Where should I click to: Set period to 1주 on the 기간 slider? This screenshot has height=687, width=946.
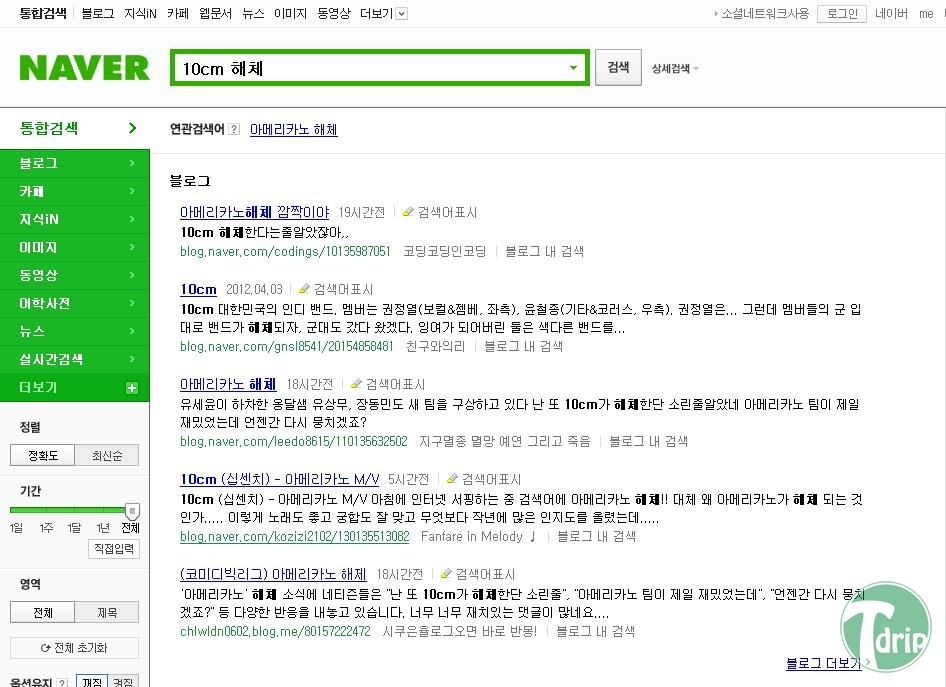(46, 528)
